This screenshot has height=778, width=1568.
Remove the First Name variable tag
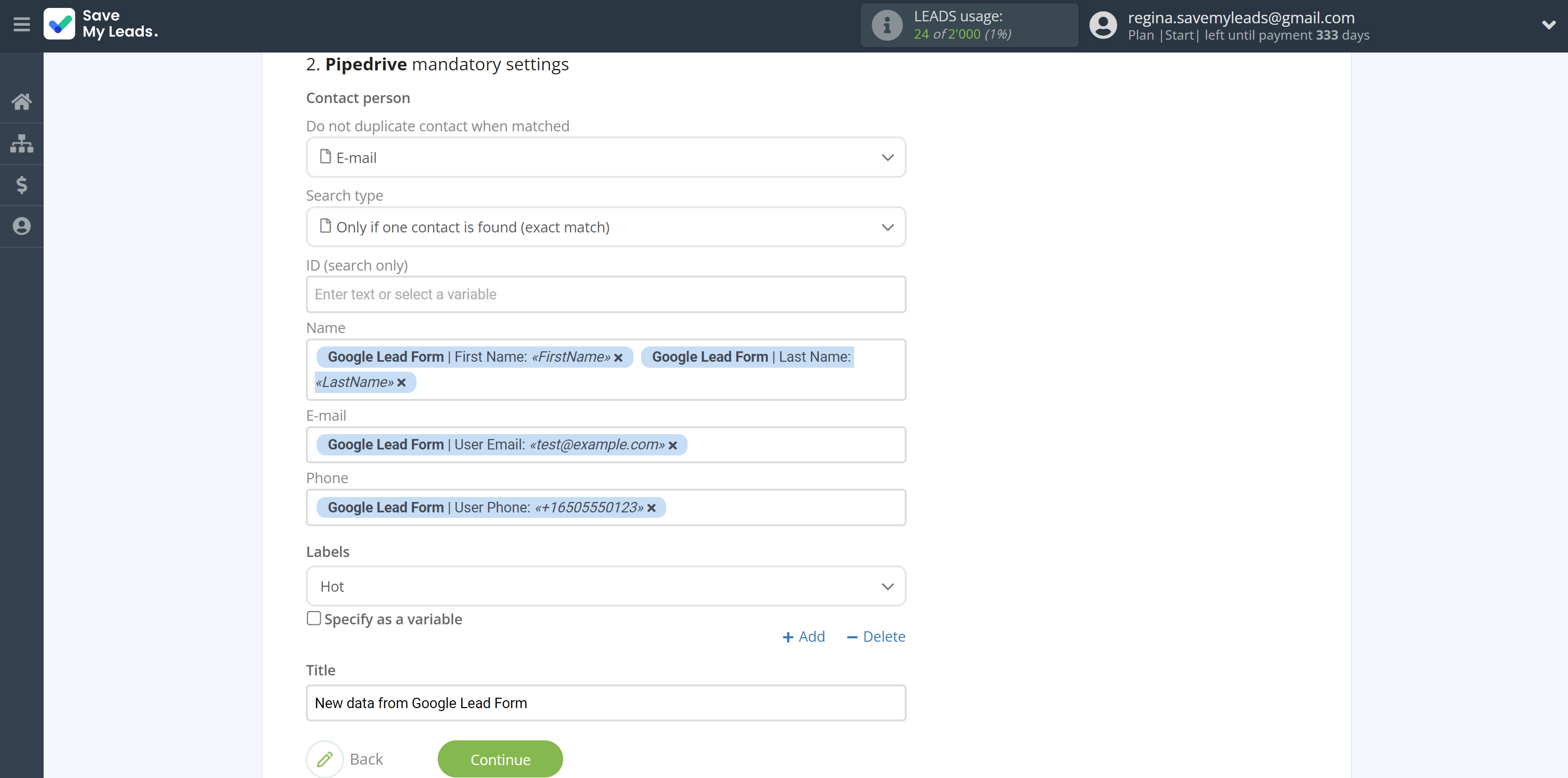(x=619, y=358)
